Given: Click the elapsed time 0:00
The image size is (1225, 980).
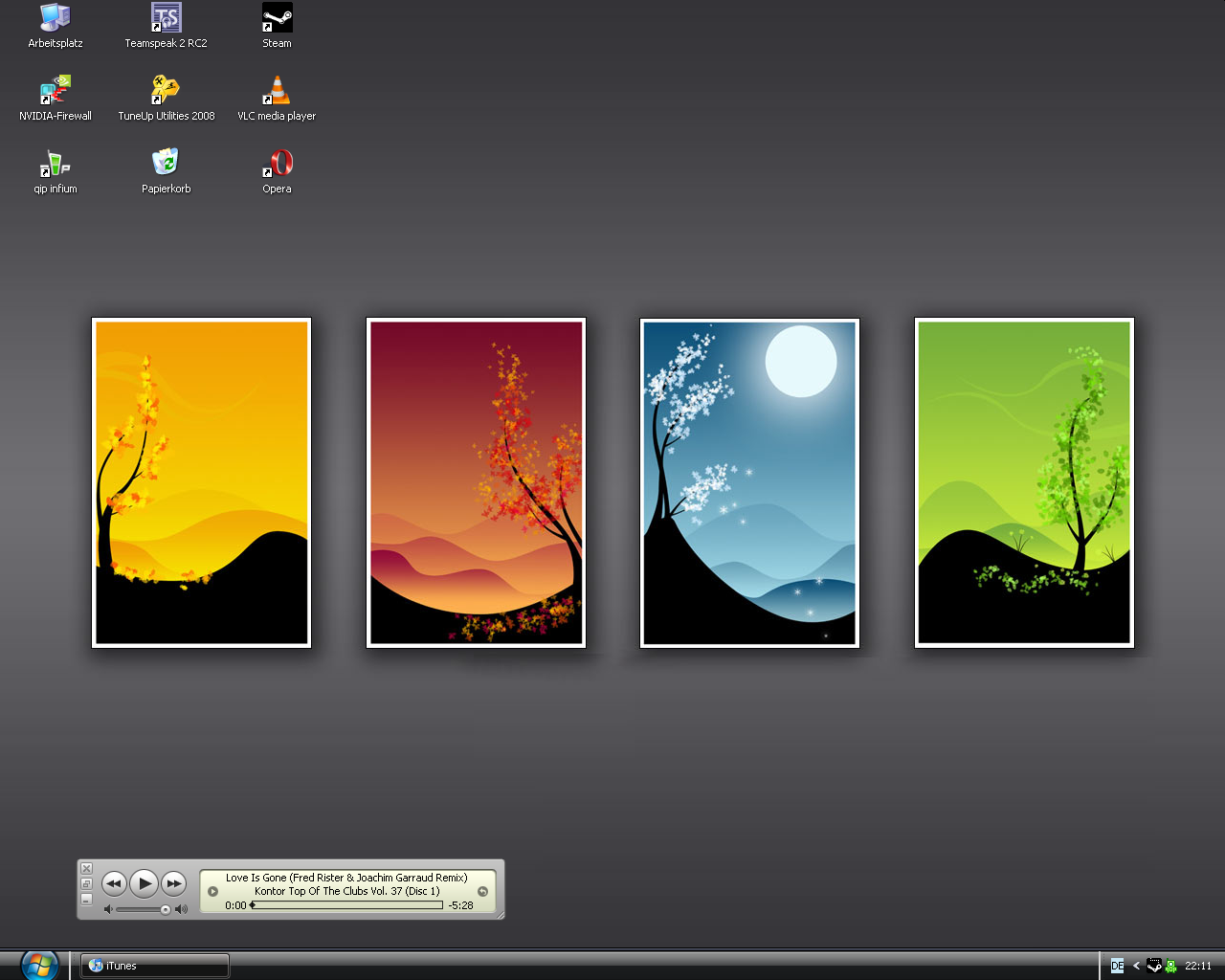Looking at the screenshot, I should tap(235, 905).
